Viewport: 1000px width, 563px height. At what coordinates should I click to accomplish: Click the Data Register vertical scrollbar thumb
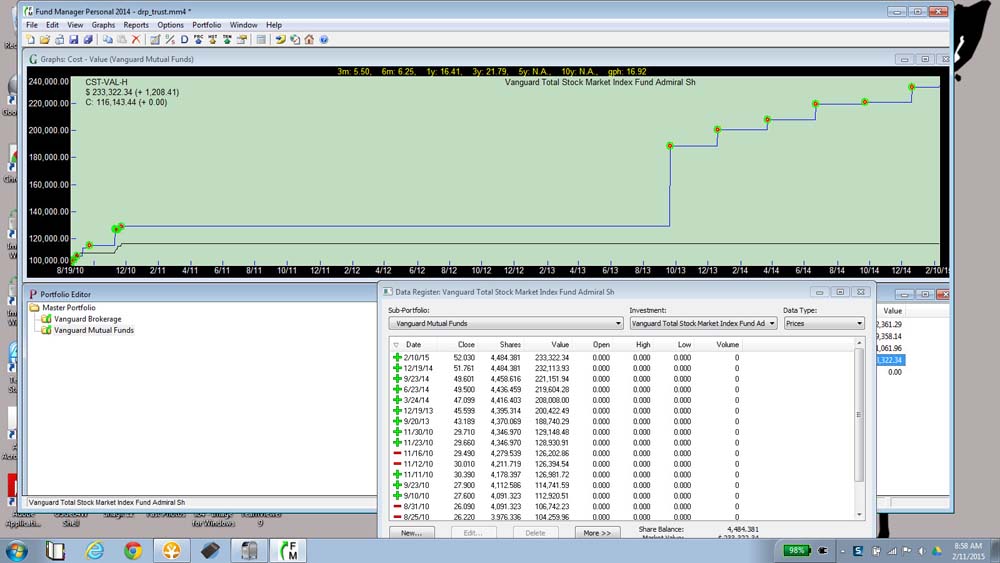[859, 415]
